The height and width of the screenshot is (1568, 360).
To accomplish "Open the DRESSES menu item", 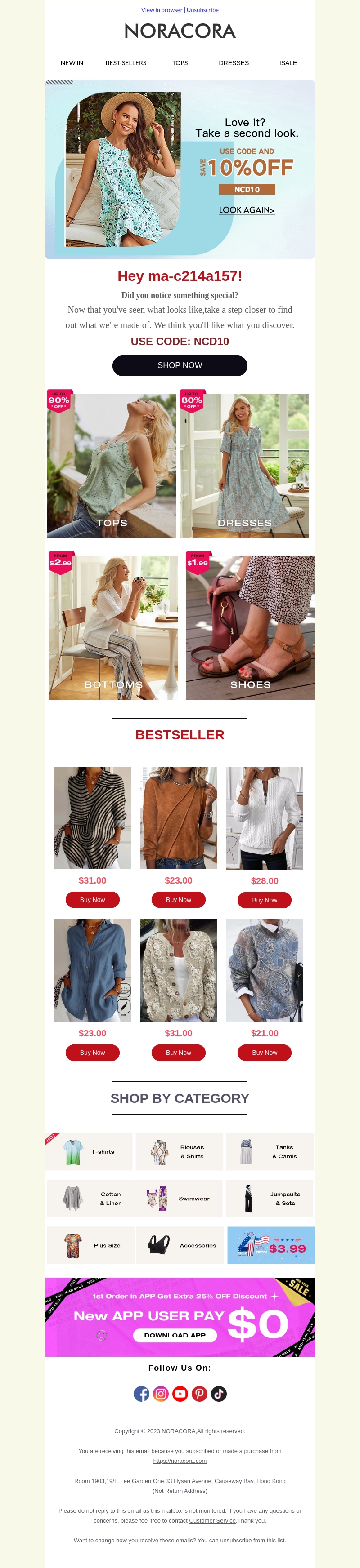I will pos(234,63).
